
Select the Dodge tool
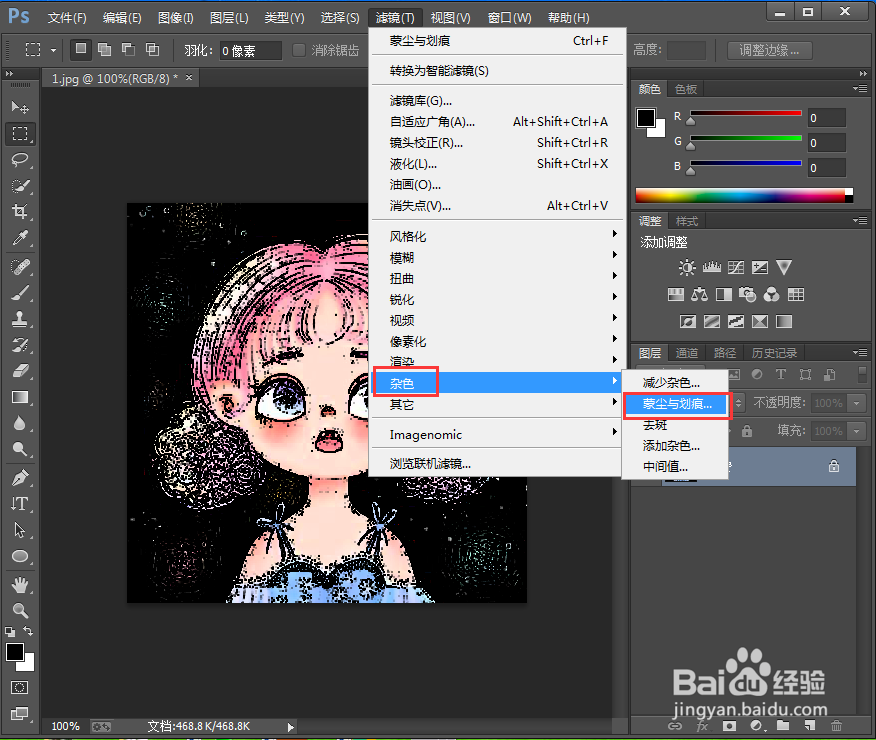point(20,448)
